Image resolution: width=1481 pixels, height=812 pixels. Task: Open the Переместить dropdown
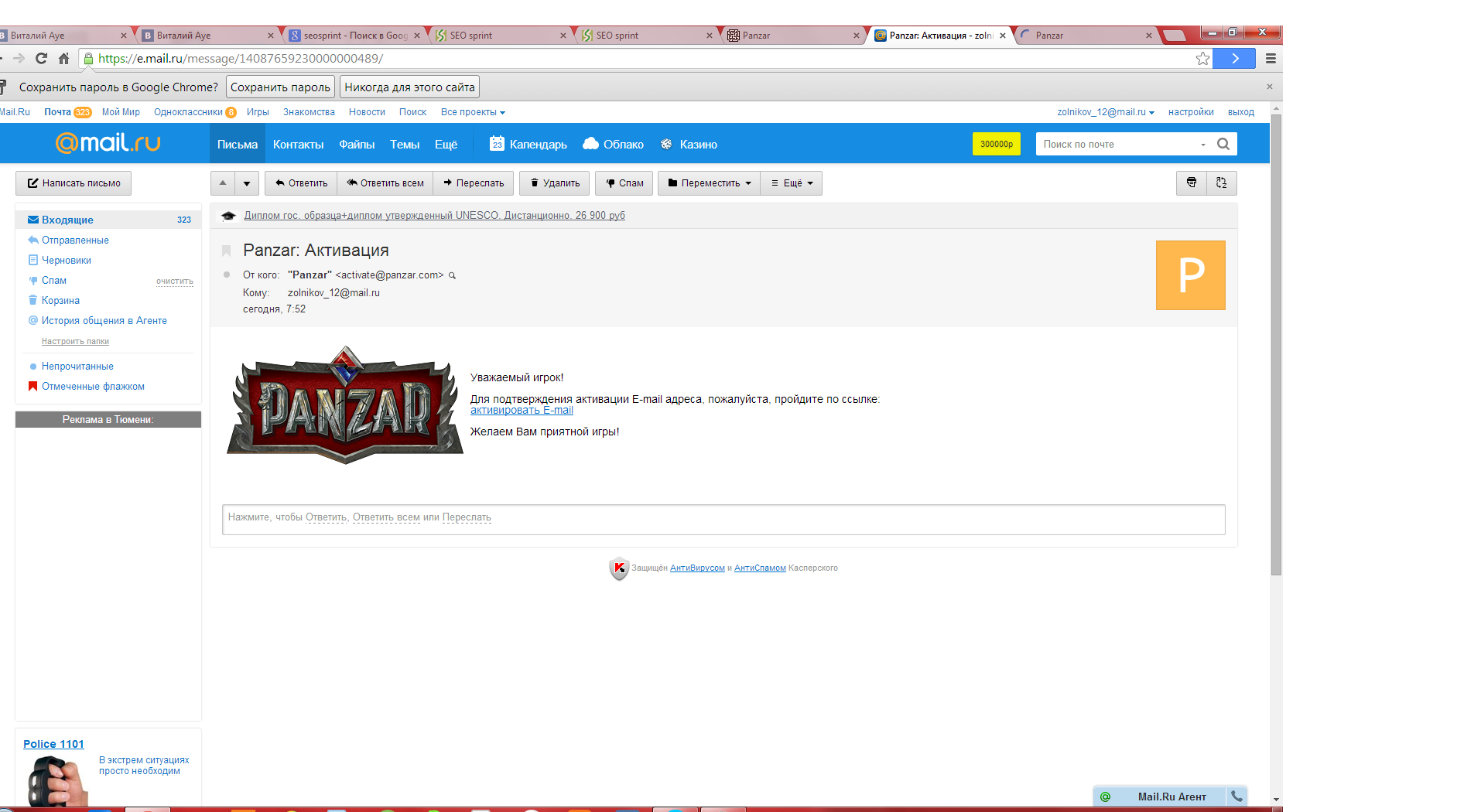tap(710, 183)
